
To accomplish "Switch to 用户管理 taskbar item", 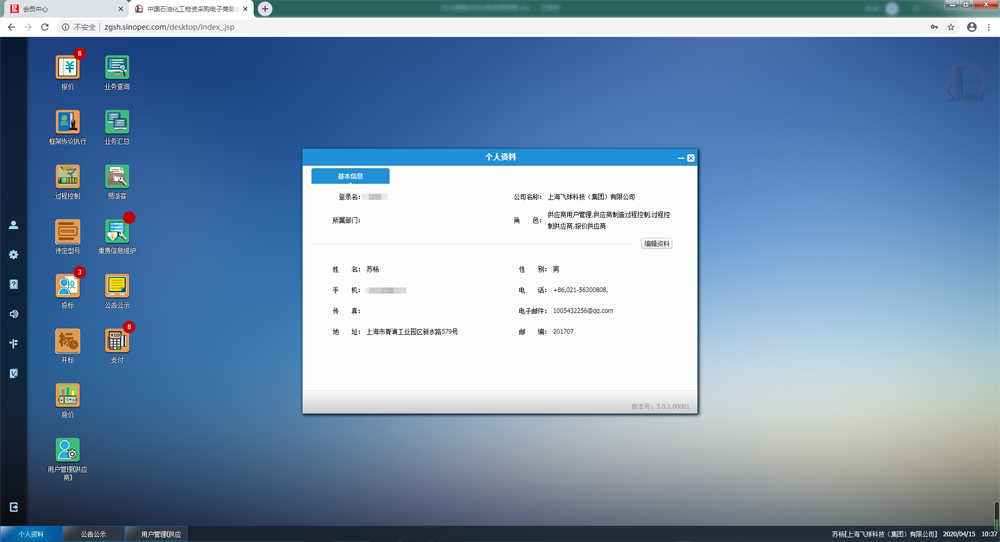I will (x=156, y=534).
